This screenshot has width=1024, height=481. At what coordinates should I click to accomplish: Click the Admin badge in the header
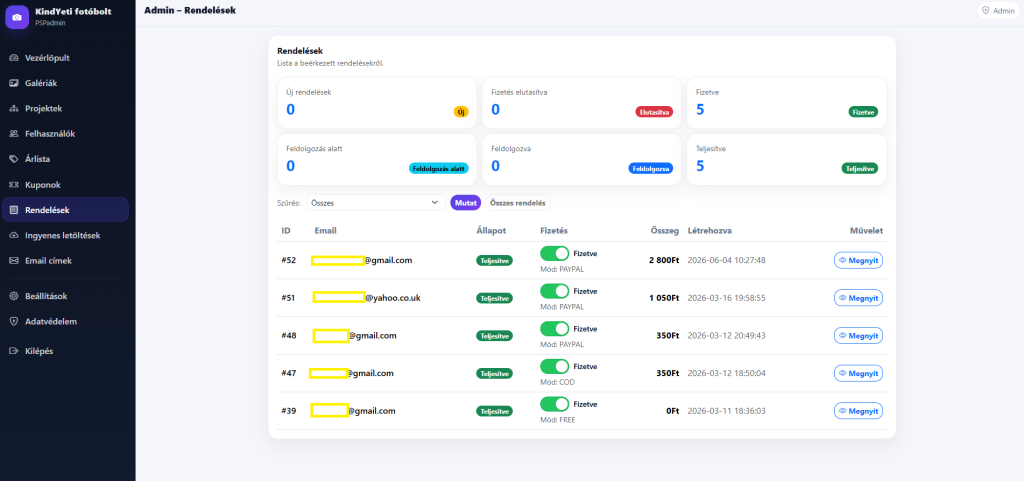[999, 10]
